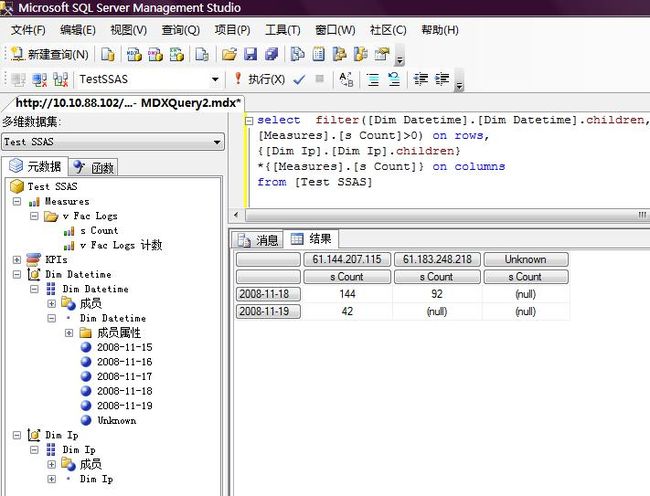Click the New Query (新建查询) button

tap(49, 54)
